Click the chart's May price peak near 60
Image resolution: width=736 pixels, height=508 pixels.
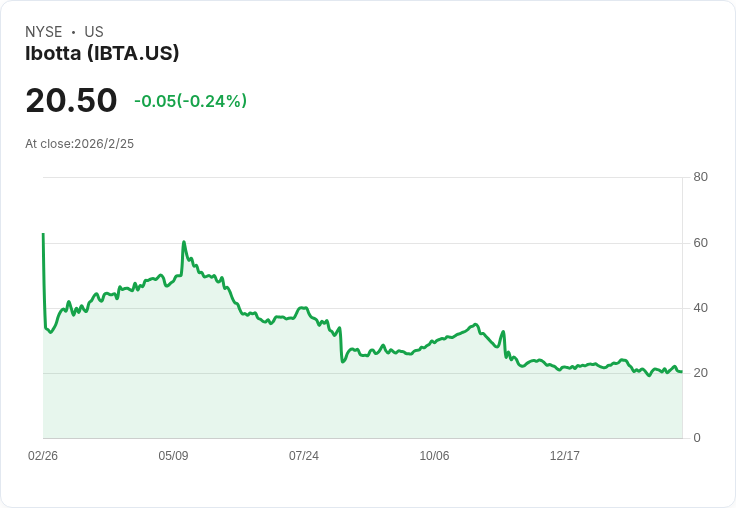point(184,242)
